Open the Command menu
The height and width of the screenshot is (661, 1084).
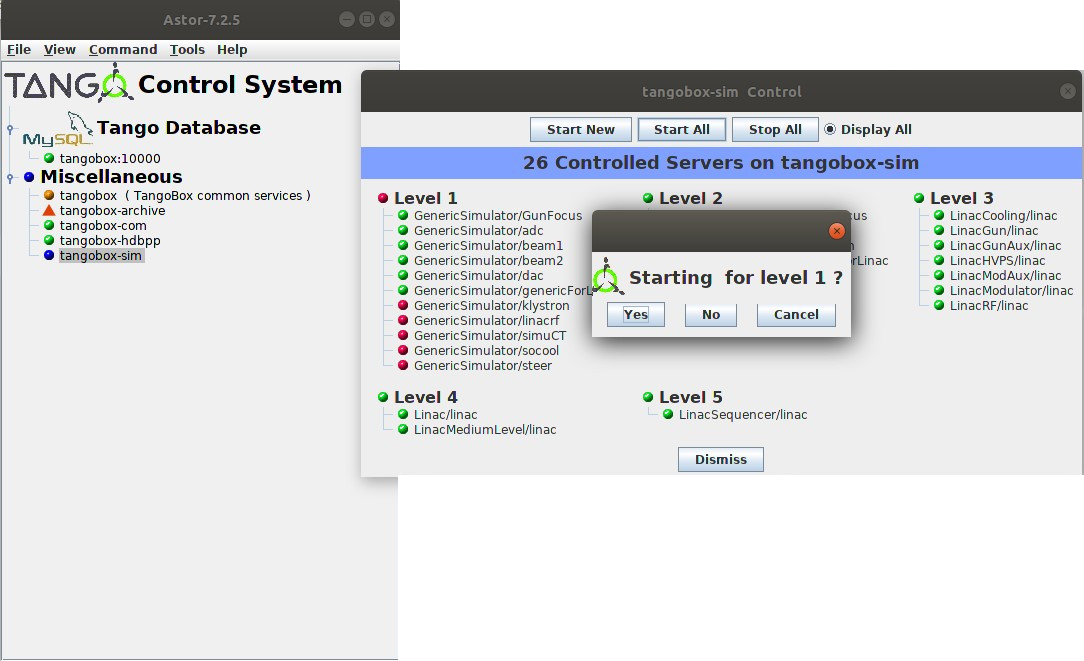click(123, 50)
